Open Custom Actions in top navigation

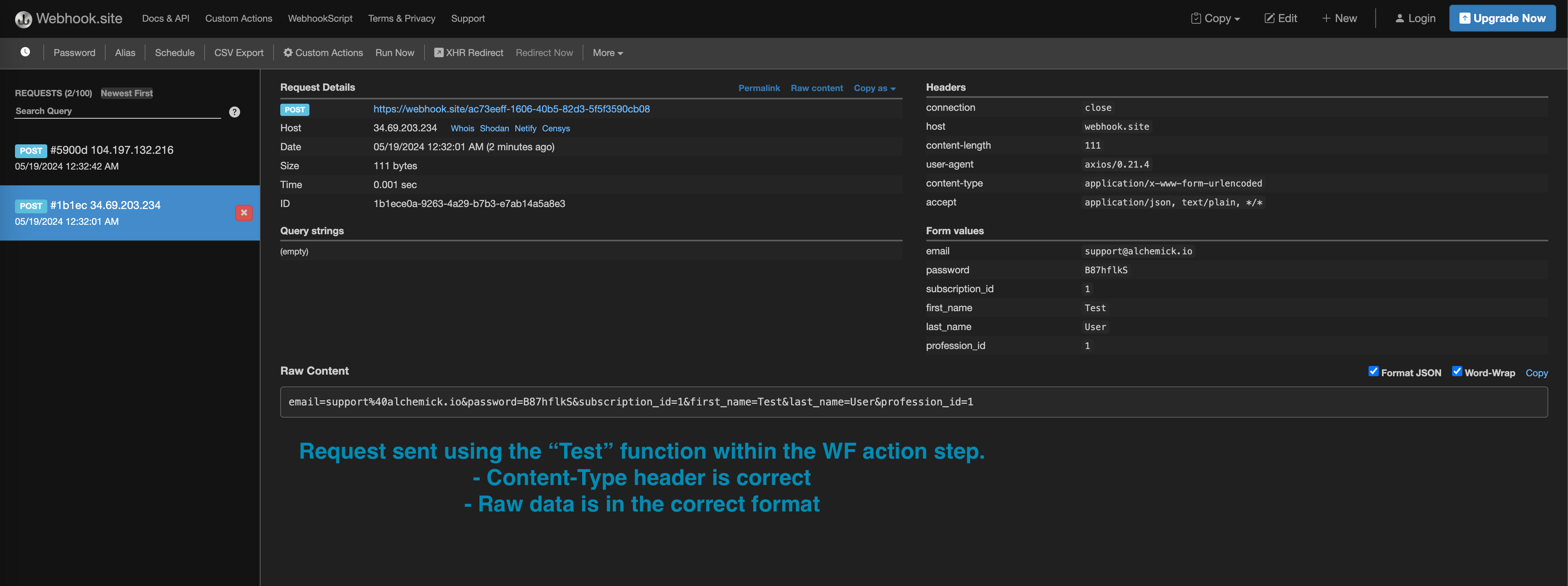click(x=238, y=18)
